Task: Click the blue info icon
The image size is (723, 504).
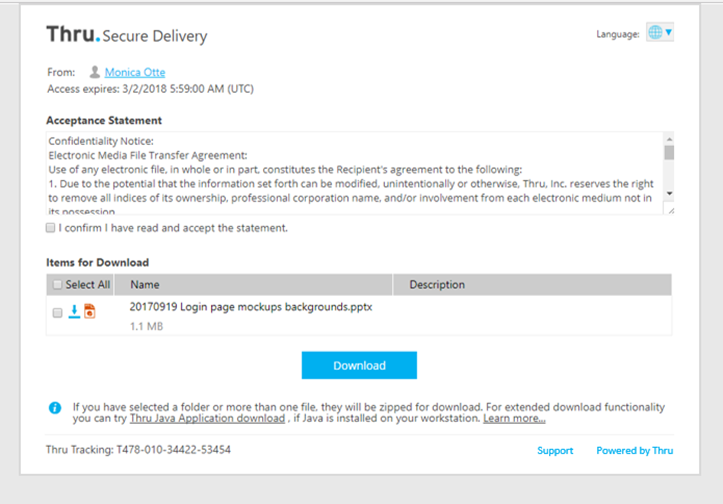Action: 55,407
